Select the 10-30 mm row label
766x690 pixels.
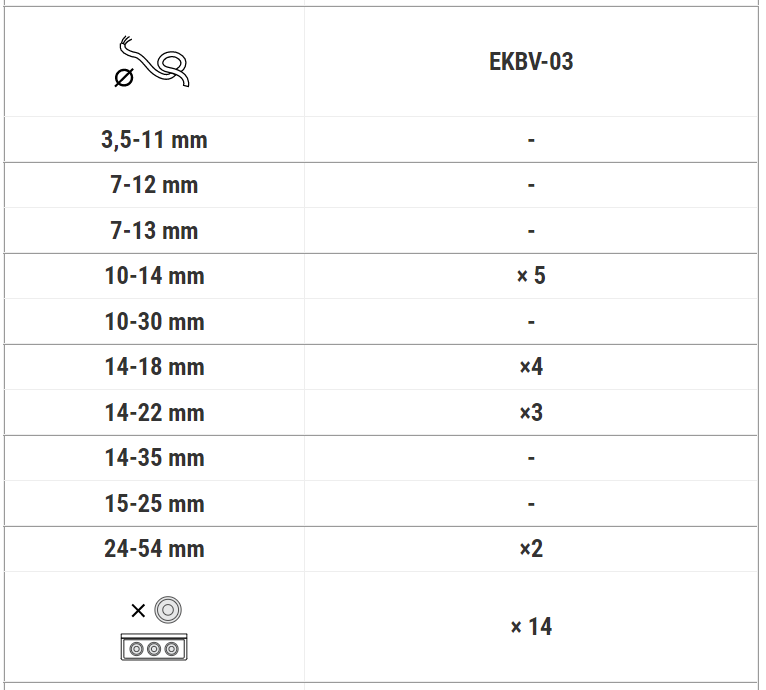coord(154,322)
